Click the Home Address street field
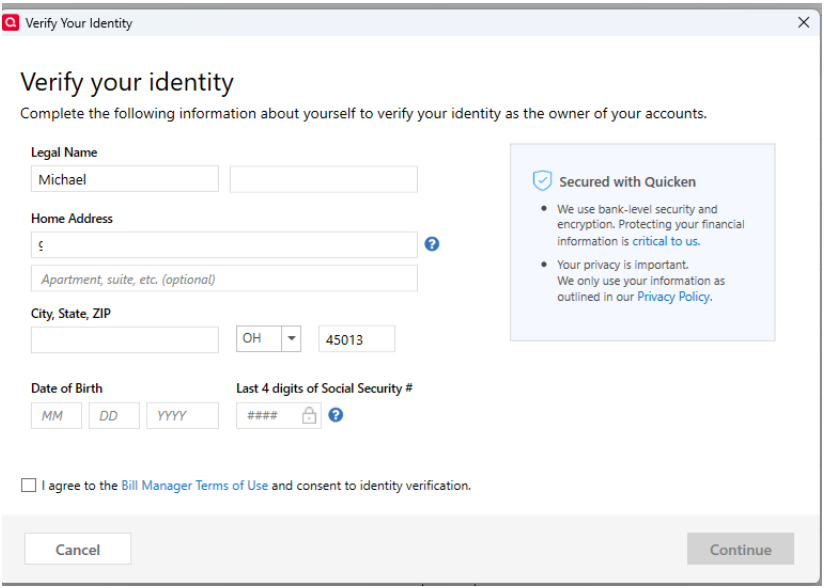Viewport: 824px width, 588px height. 224,245
